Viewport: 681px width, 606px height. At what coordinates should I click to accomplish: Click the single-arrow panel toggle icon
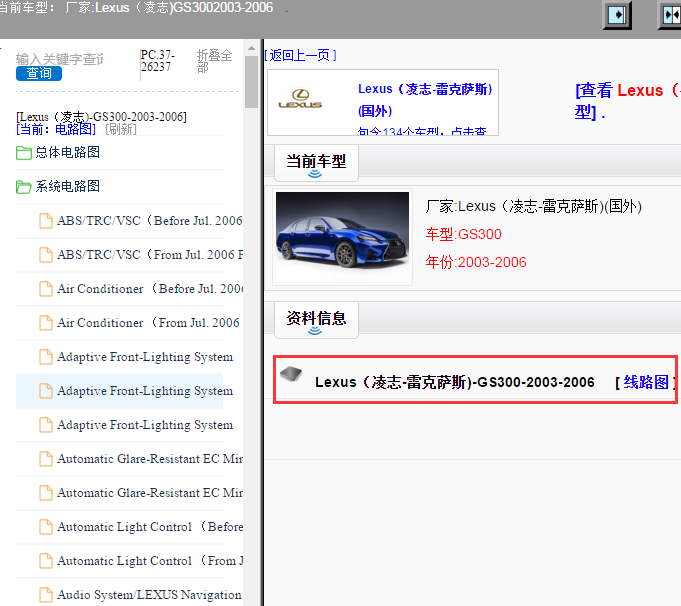click(617, 15)
